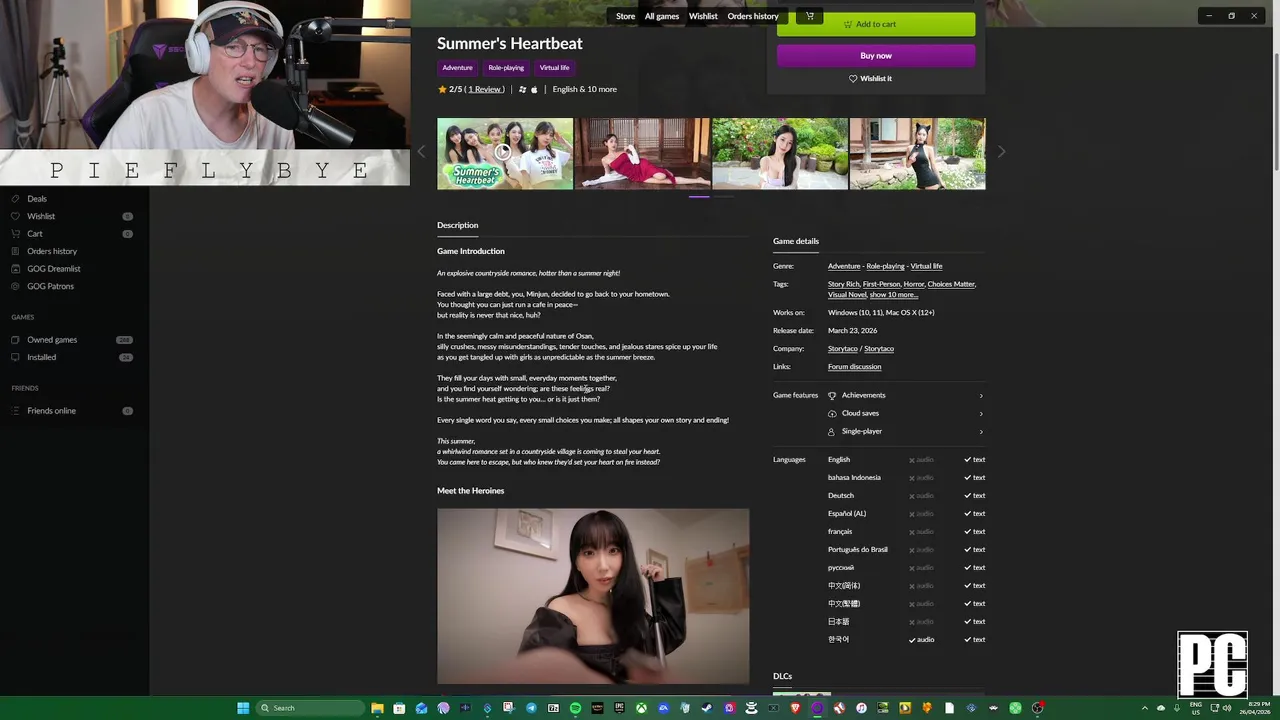Open the First-Person tag link
This screenshot has width=1280, height=720.
(x=881, y=284)
